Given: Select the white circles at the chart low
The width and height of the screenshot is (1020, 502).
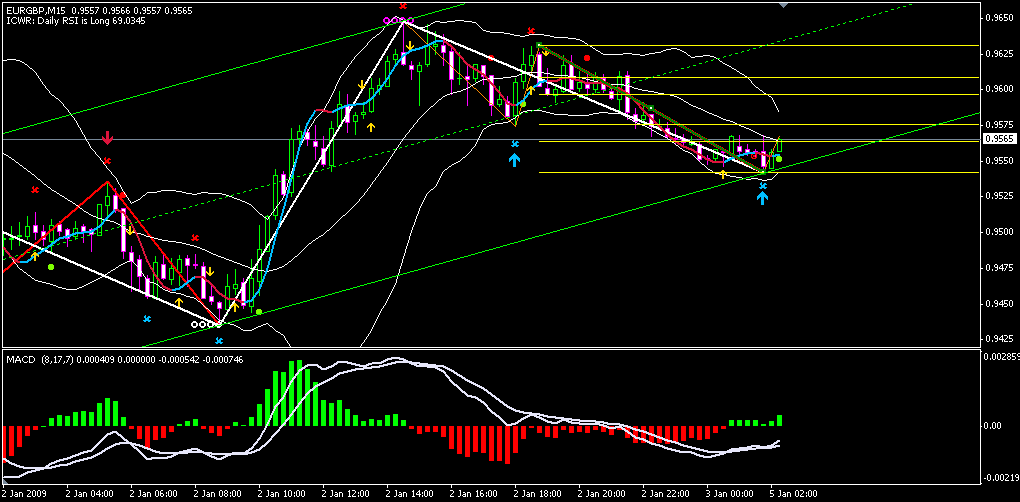Looking at the screenshot, I should [205, 324].
